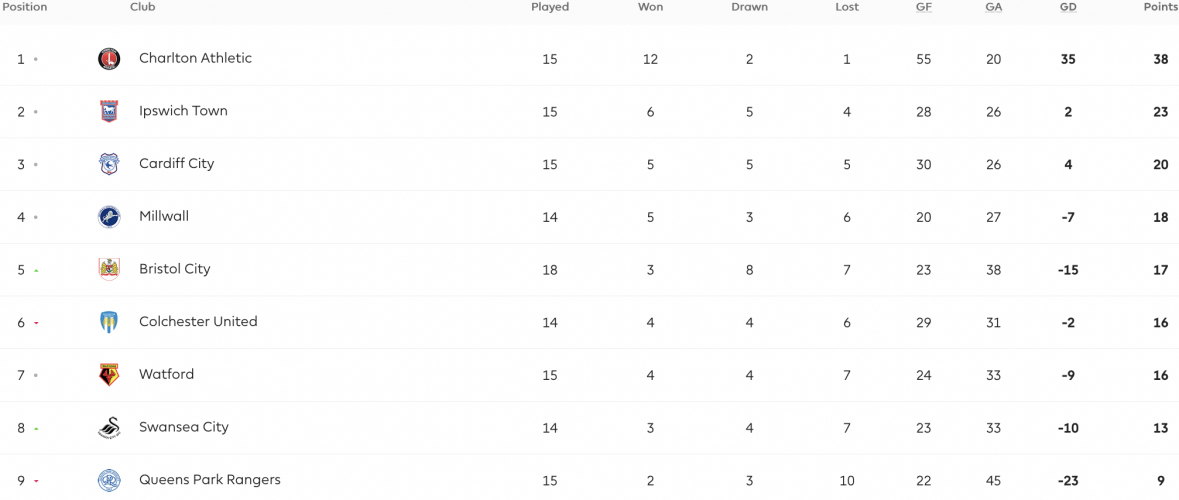Open the Charlton Athletic club link

coord(195,58)
